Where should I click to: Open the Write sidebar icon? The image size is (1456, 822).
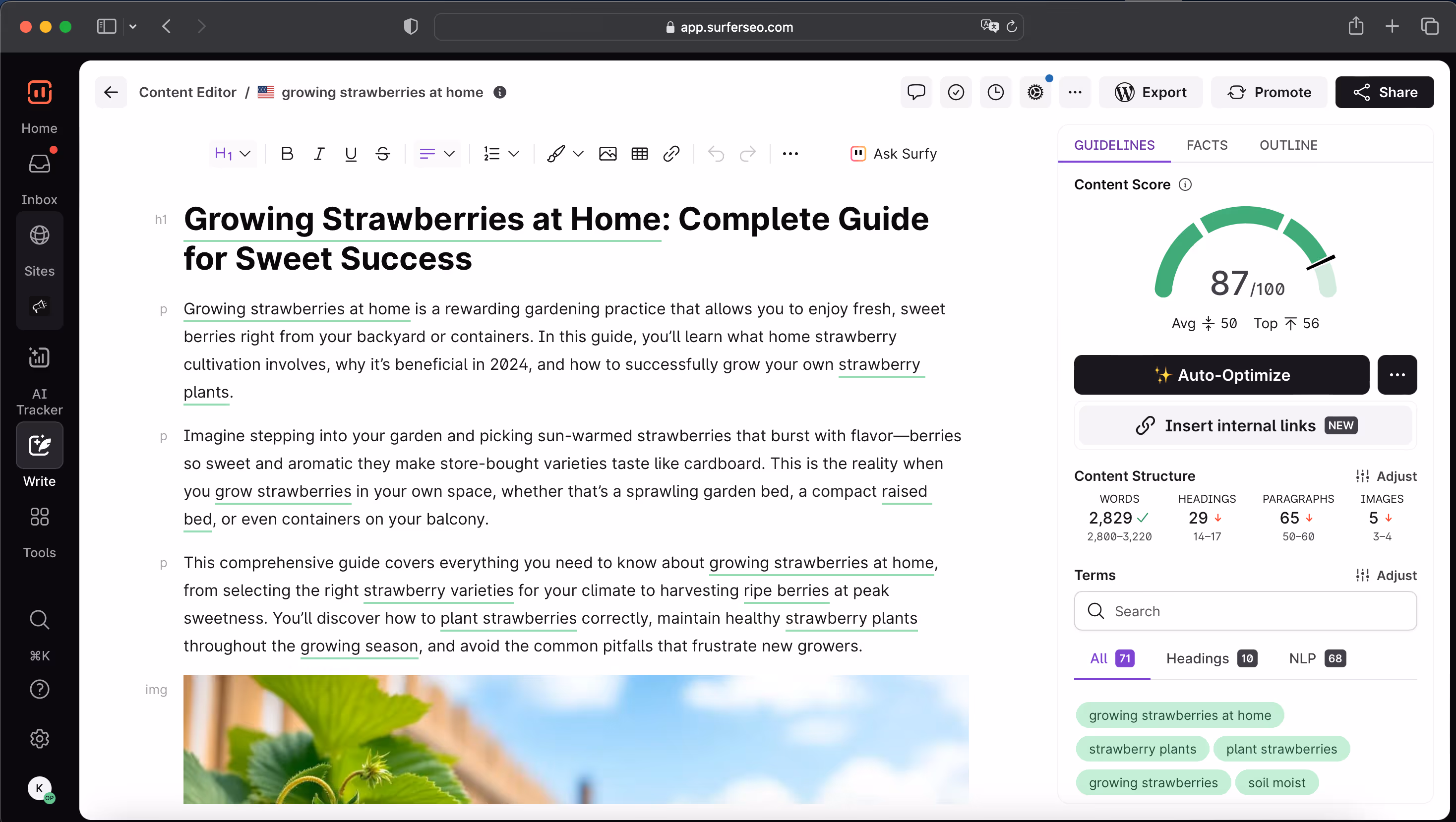(x=40, y=445)
